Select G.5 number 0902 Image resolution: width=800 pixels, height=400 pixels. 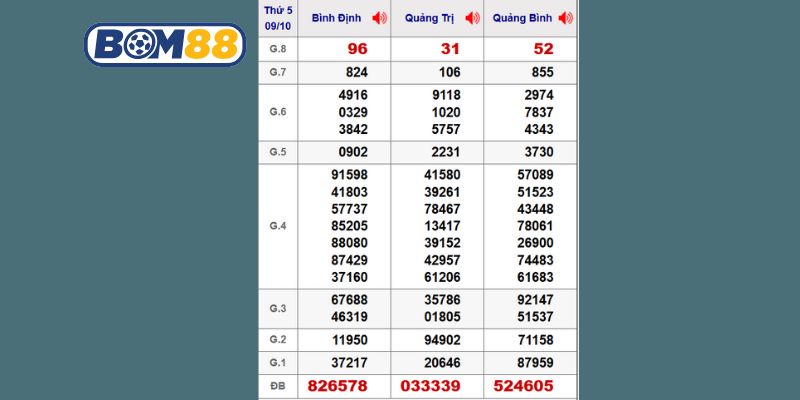(x=353, y=152)
